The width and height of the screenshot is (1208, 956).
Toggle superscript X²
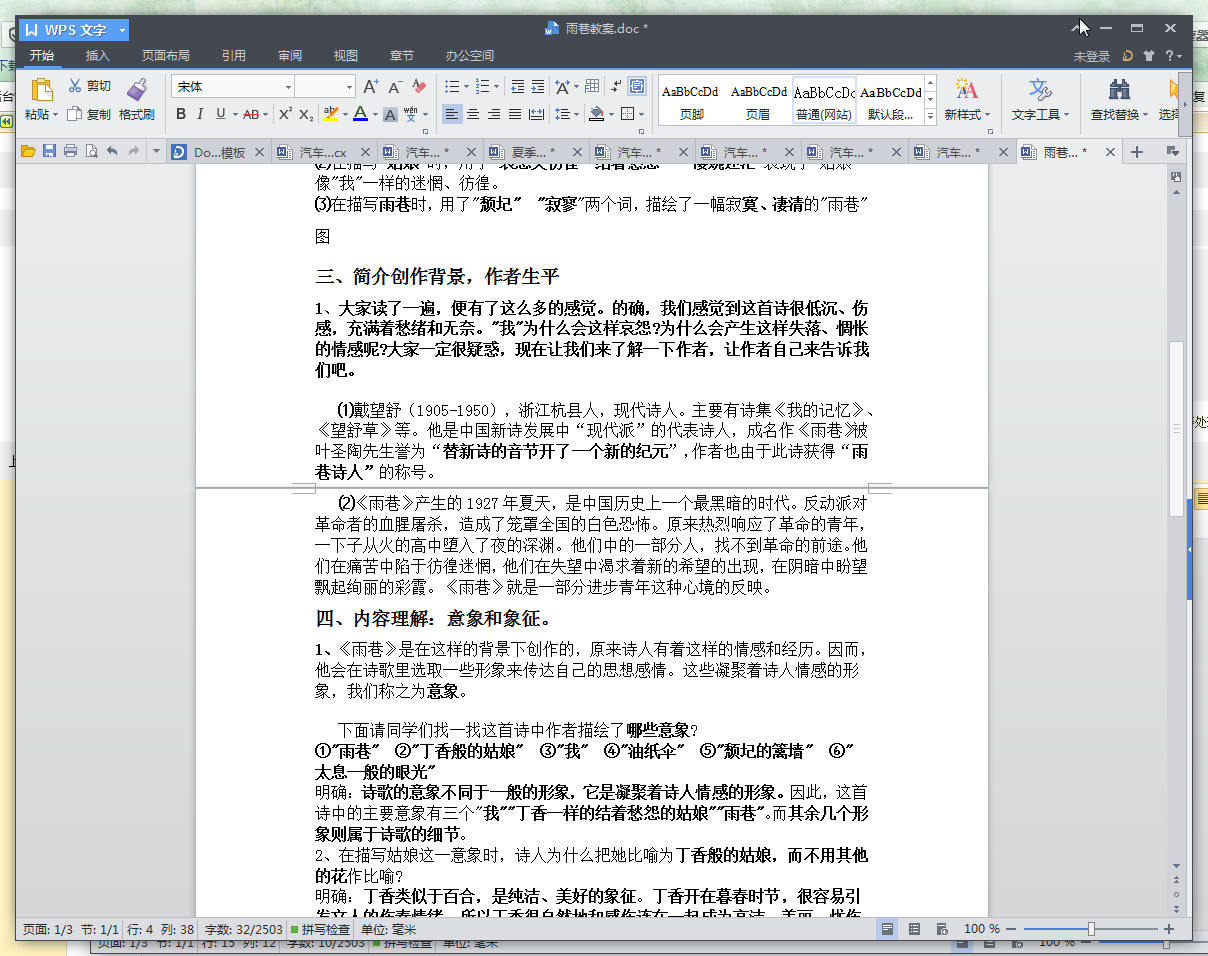pyautogui.click(x=285, y=114)
